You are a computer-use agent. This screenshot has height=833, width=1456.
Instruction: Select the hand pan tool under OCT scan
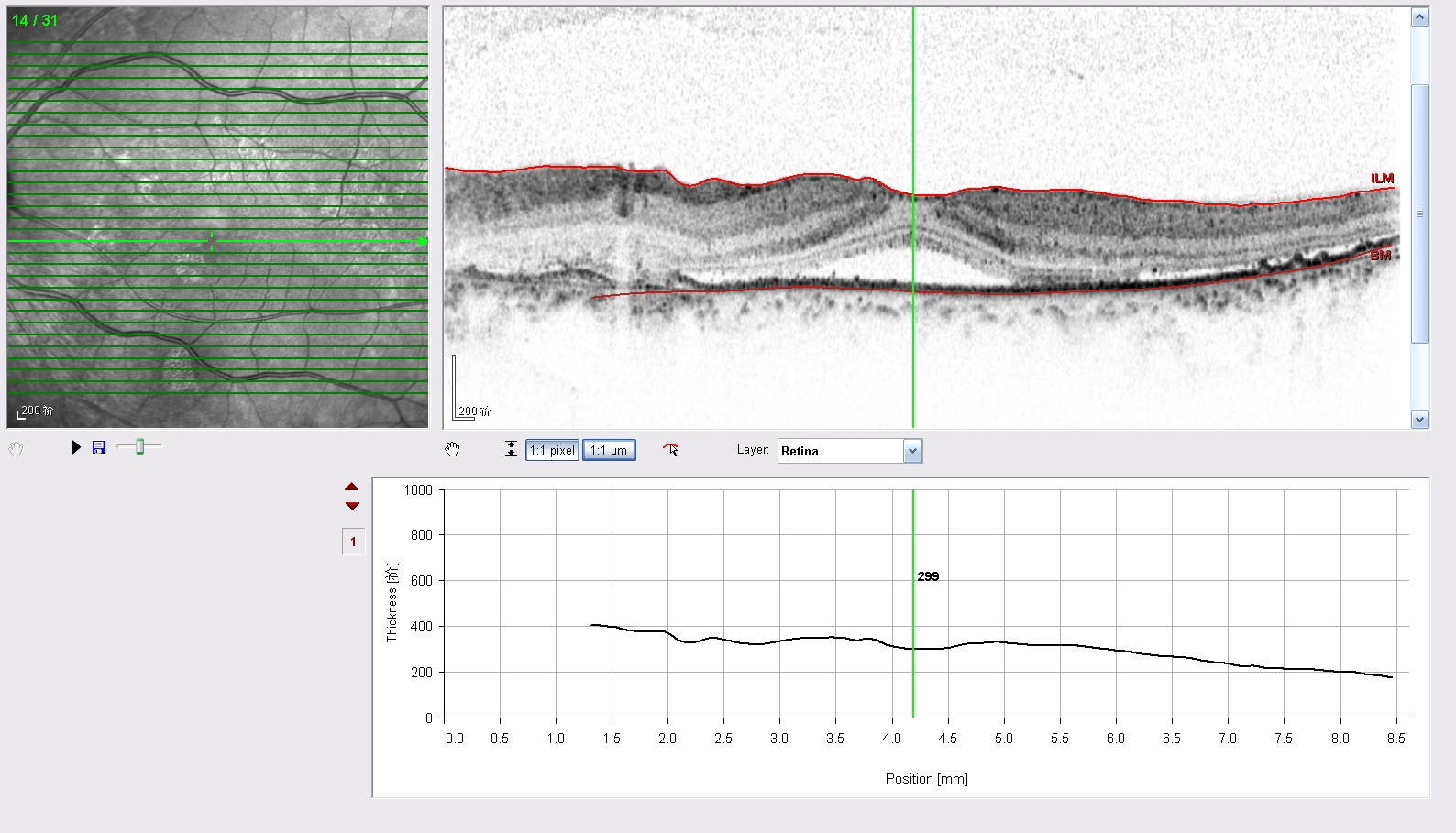coord(452,449)
